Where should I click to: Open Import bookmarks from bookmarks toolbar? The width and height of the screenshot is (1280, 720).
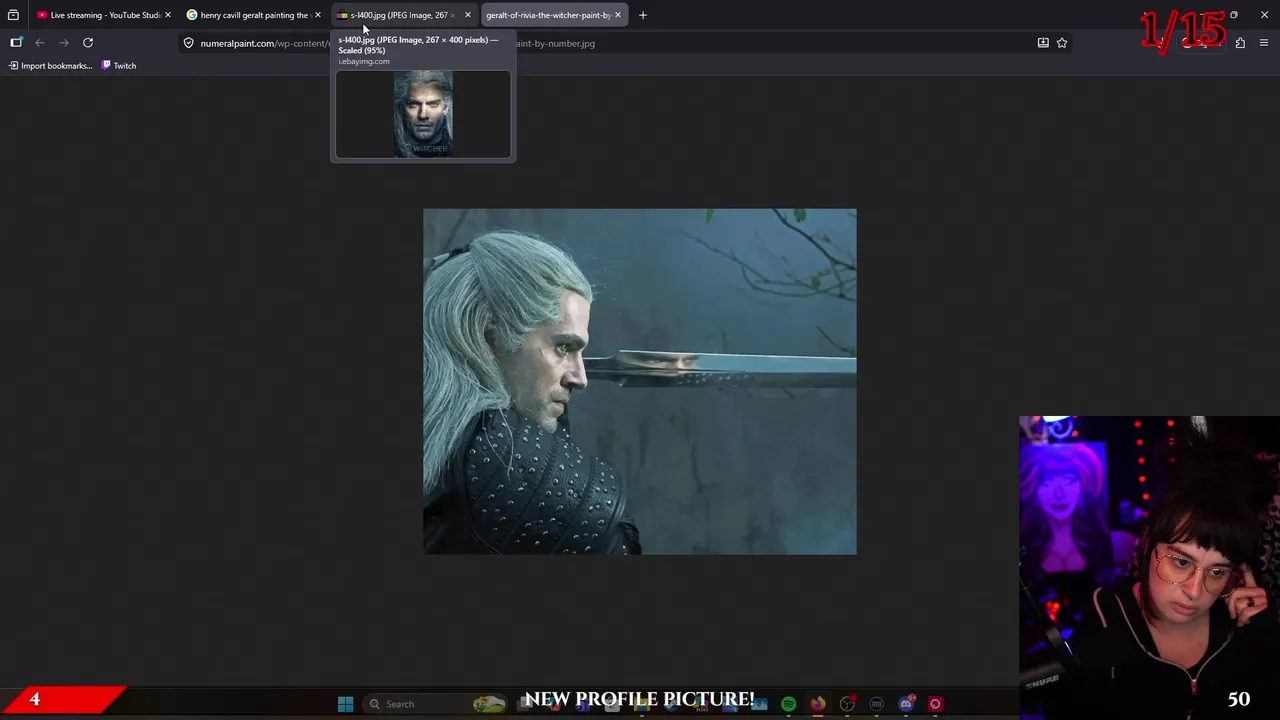pyautogui.click(x=50, y=66)
